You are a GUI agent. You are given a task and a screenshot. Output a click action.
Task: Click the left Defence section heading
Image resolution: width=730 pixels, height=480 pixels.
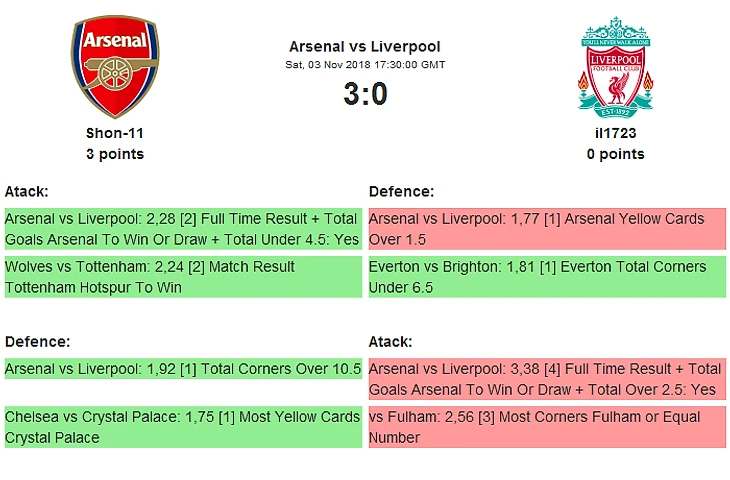37,341
